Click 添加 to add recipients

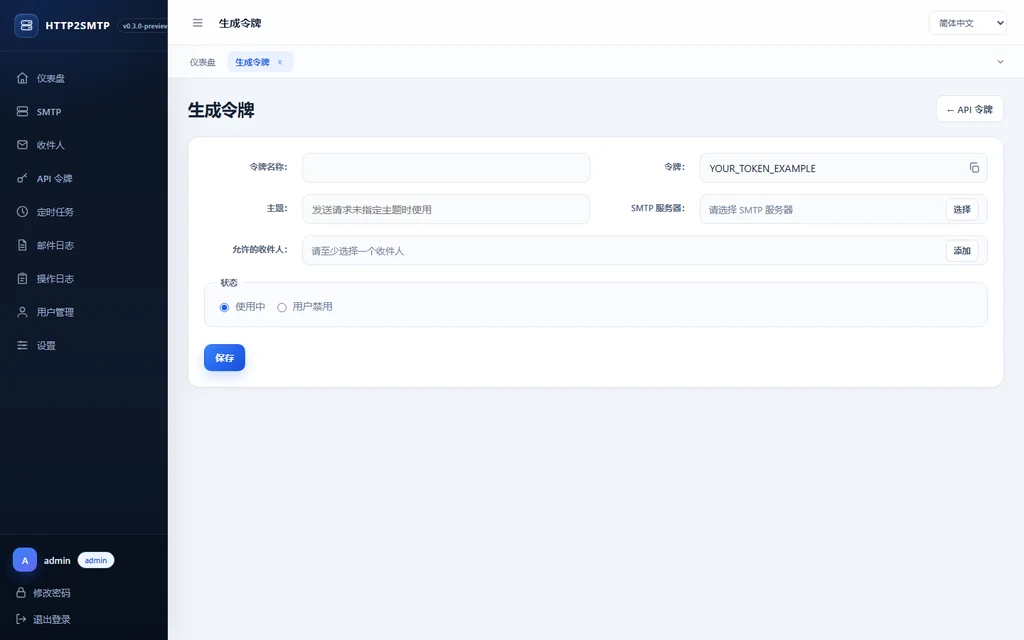[962, 250]
